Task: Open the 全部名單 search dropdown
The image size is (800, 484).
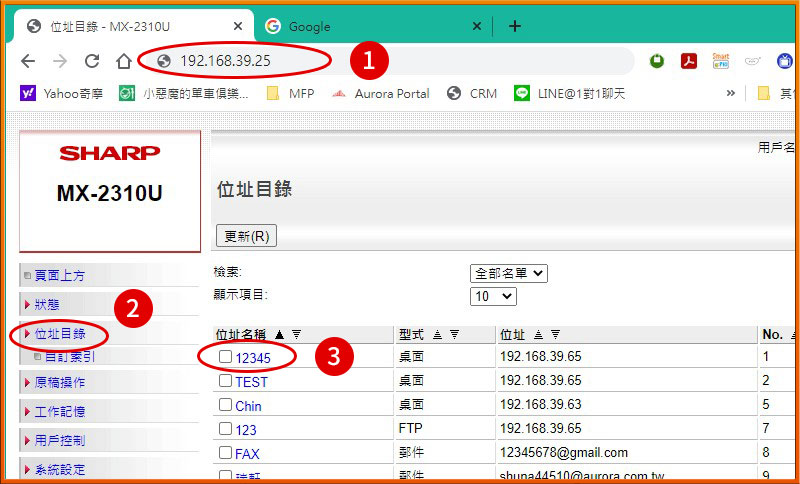Action: coord(508,273)
